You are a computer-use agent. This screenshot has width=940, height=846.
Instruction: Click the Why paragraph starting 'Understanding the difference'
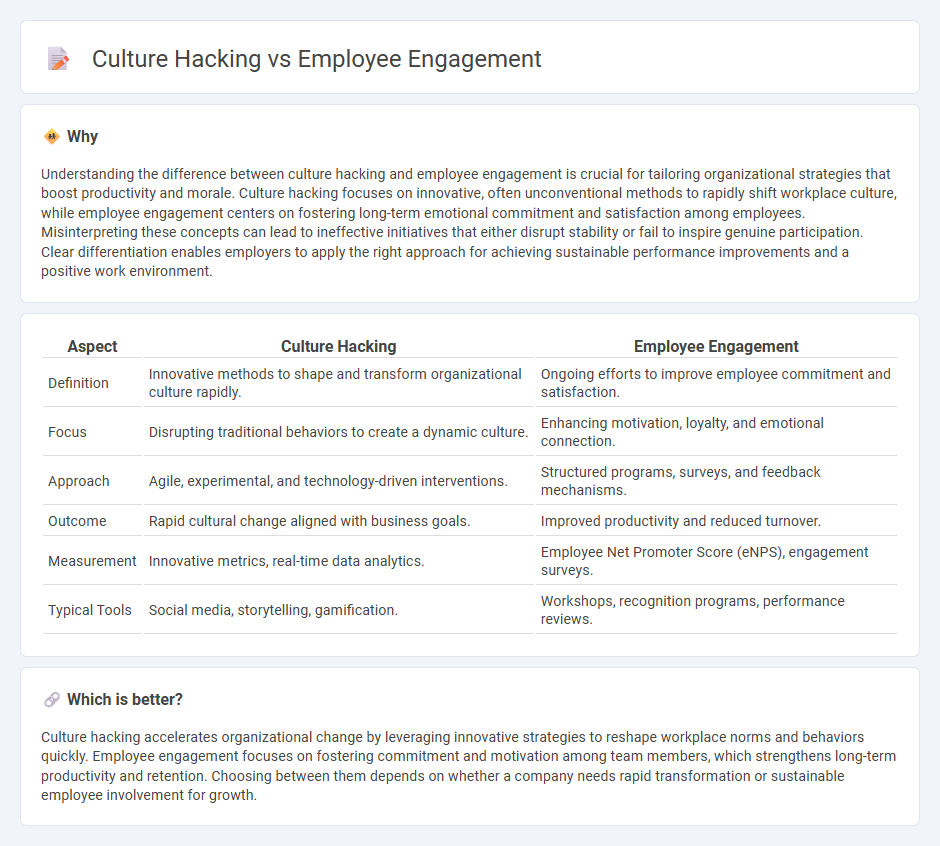click(469, 222)
